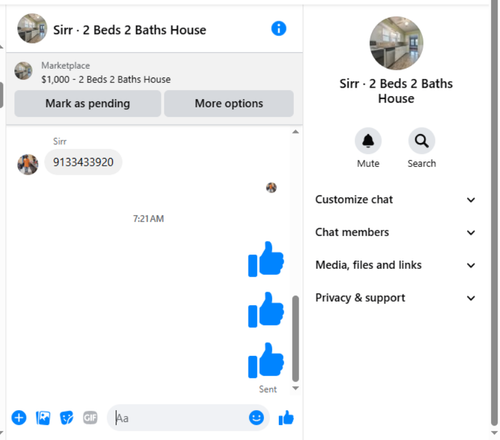
Task: Click Sirr's avatar beside phone number message
Action: click(x=28, y=164)
